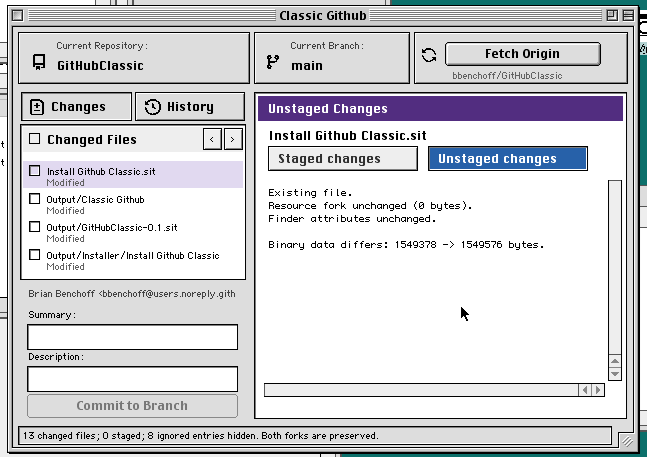This screenshot has height=457, width=647.
Task: Click the Unstaged Changes purple header
Action: (x=440, y=108)
